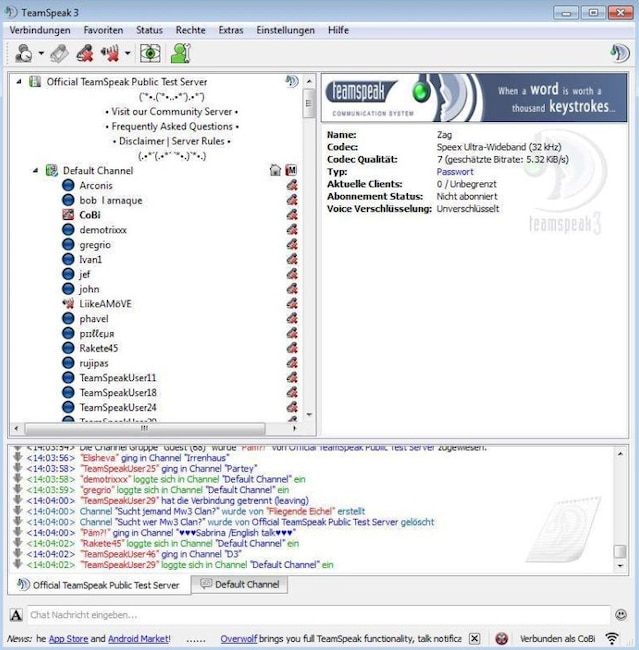Screen dimensions: 639x650
Task: Click the green contacts manager icon
Action: [180, 54]
